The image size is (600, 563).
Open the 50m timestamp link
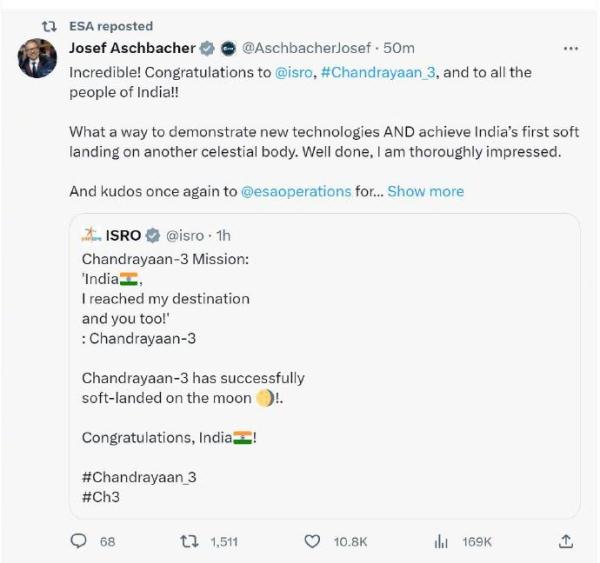(400, 48)
